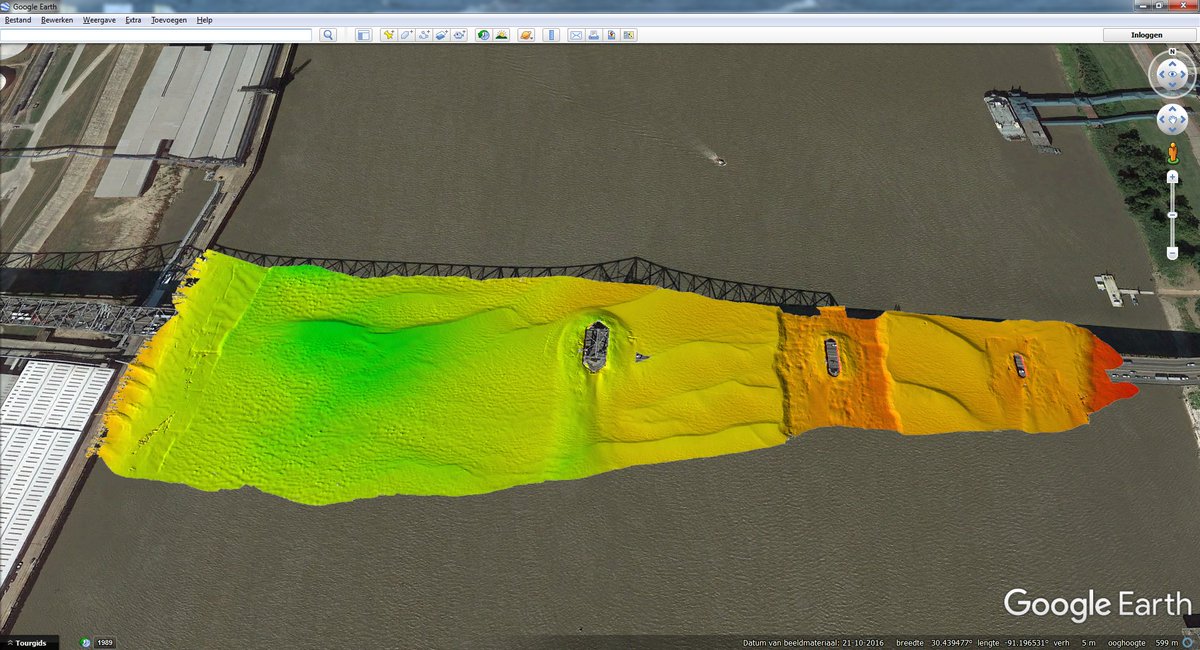
Task: Click the Print icon in toolbar
Action: (x=593, y=35)
